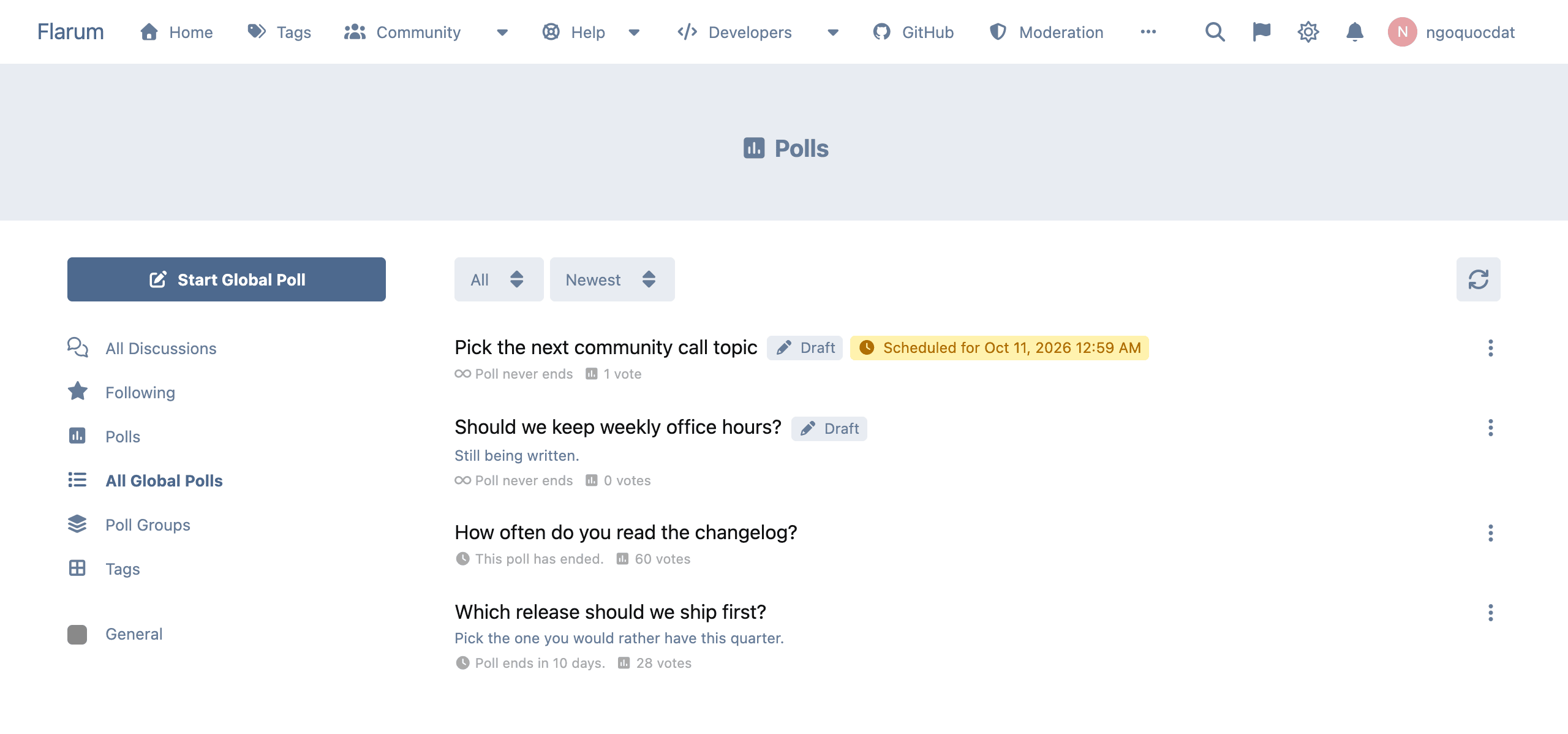1568x734 pixels.
Task: Open options menu for 'Which release should we ship first?'
Action: point(1490,613)
